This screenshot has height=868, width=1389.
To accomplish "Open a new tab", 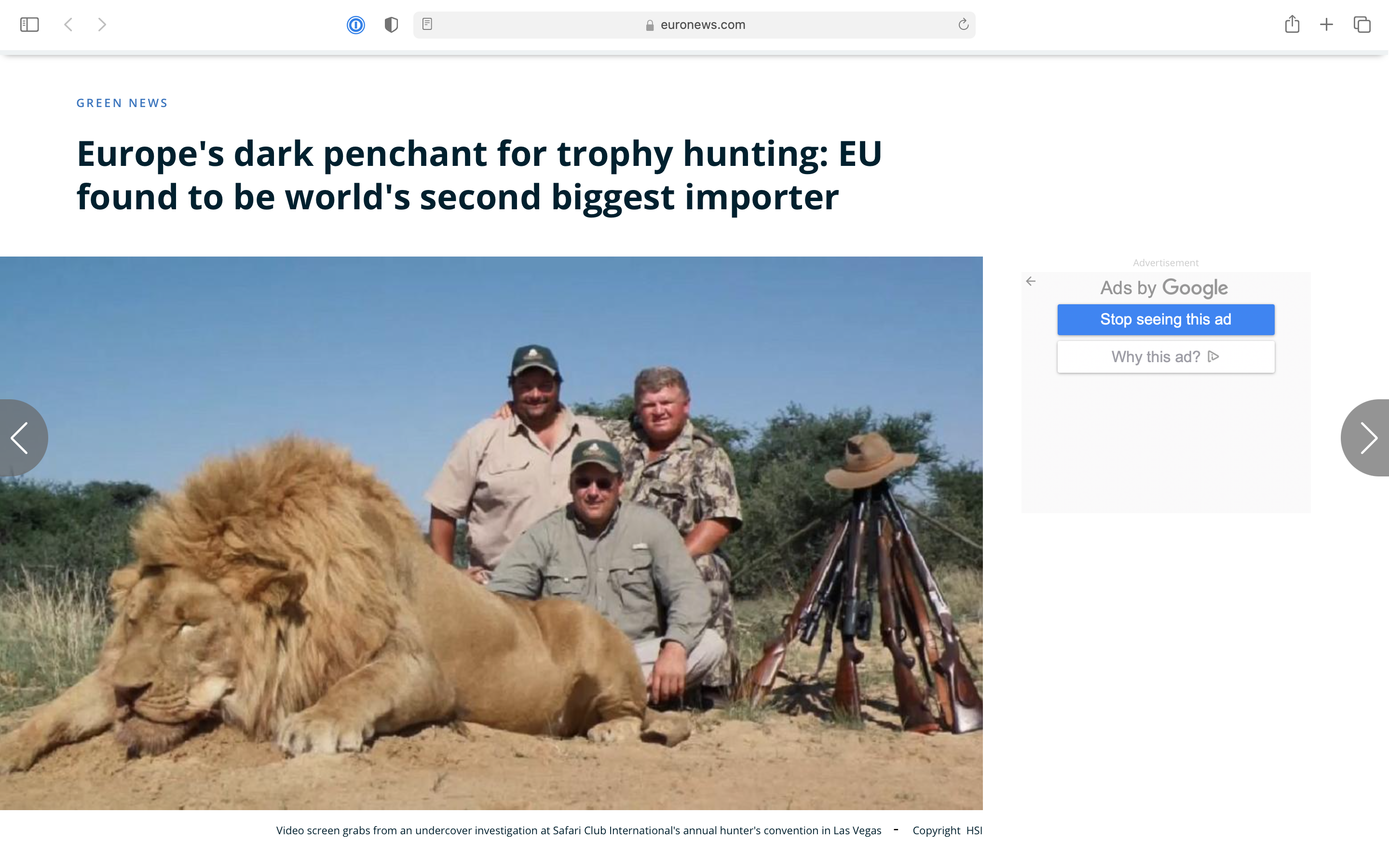I will tap(1326, 25).
